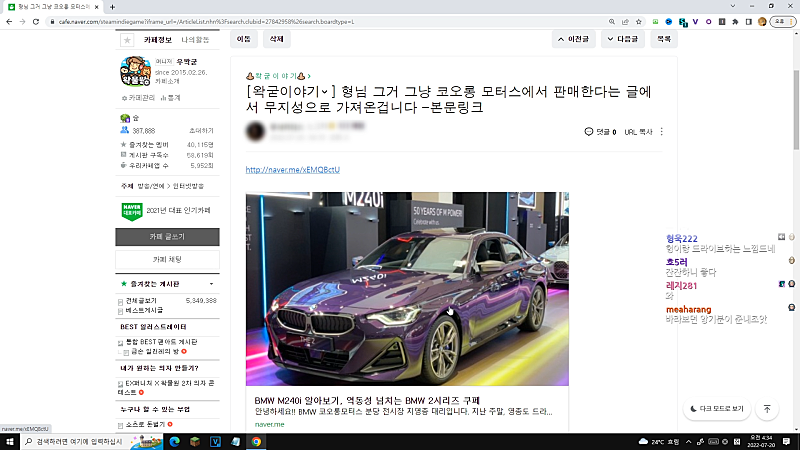Open the naver.me/xEMQBctU hyperlink

(x=293, y=170)
